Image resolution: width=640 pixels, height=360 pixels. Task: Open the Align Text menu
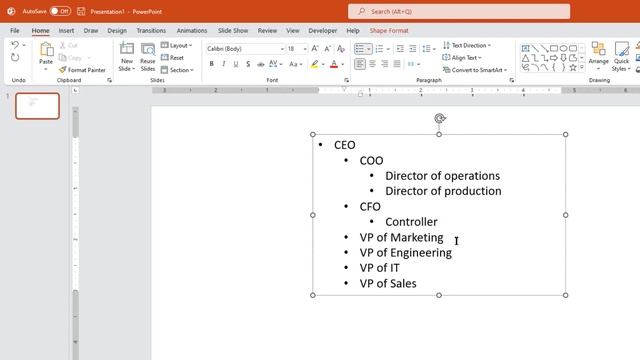(x=462, y=58)
